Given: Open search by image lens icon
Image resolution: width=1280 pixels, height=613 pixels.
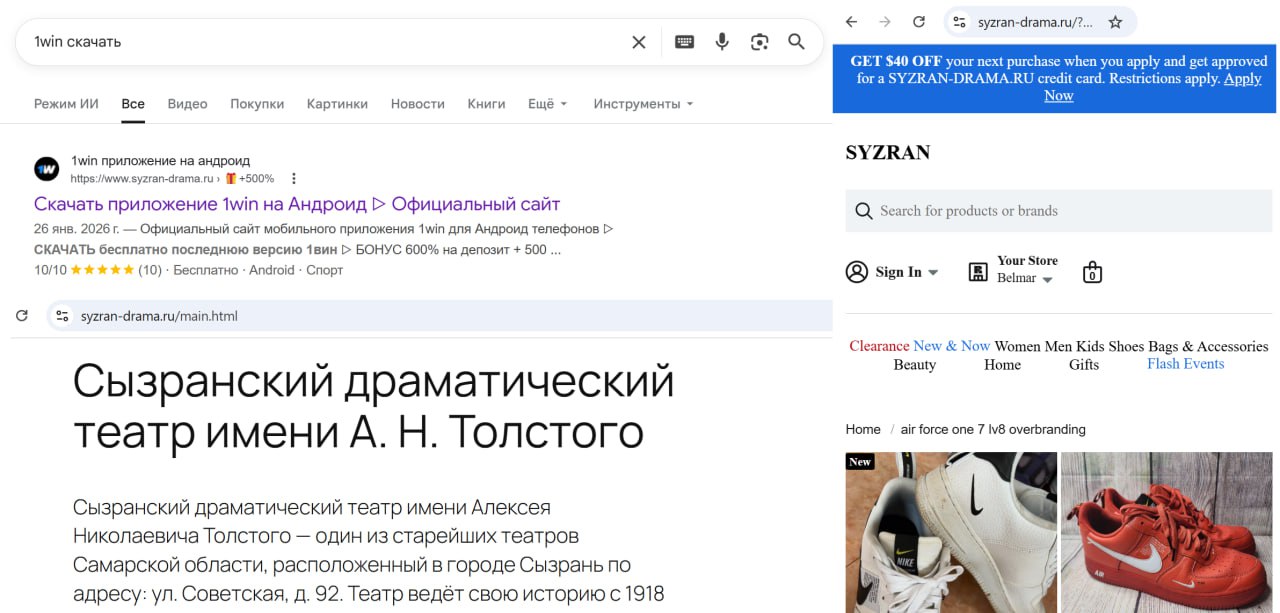Looking at the screenshot, I should [759, 42].
